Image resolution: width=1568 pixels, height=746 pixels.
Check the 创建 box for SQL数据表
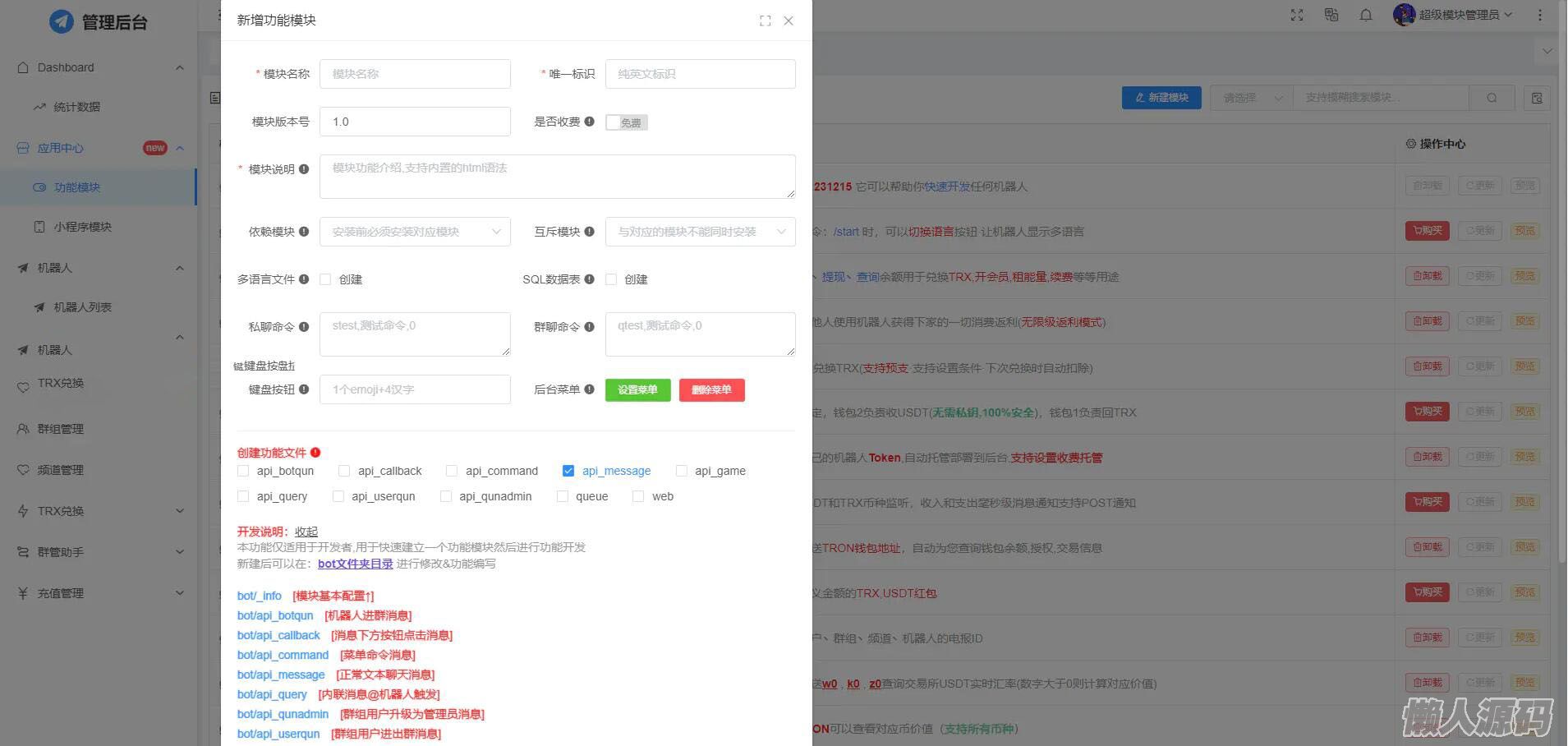(611, 279)
